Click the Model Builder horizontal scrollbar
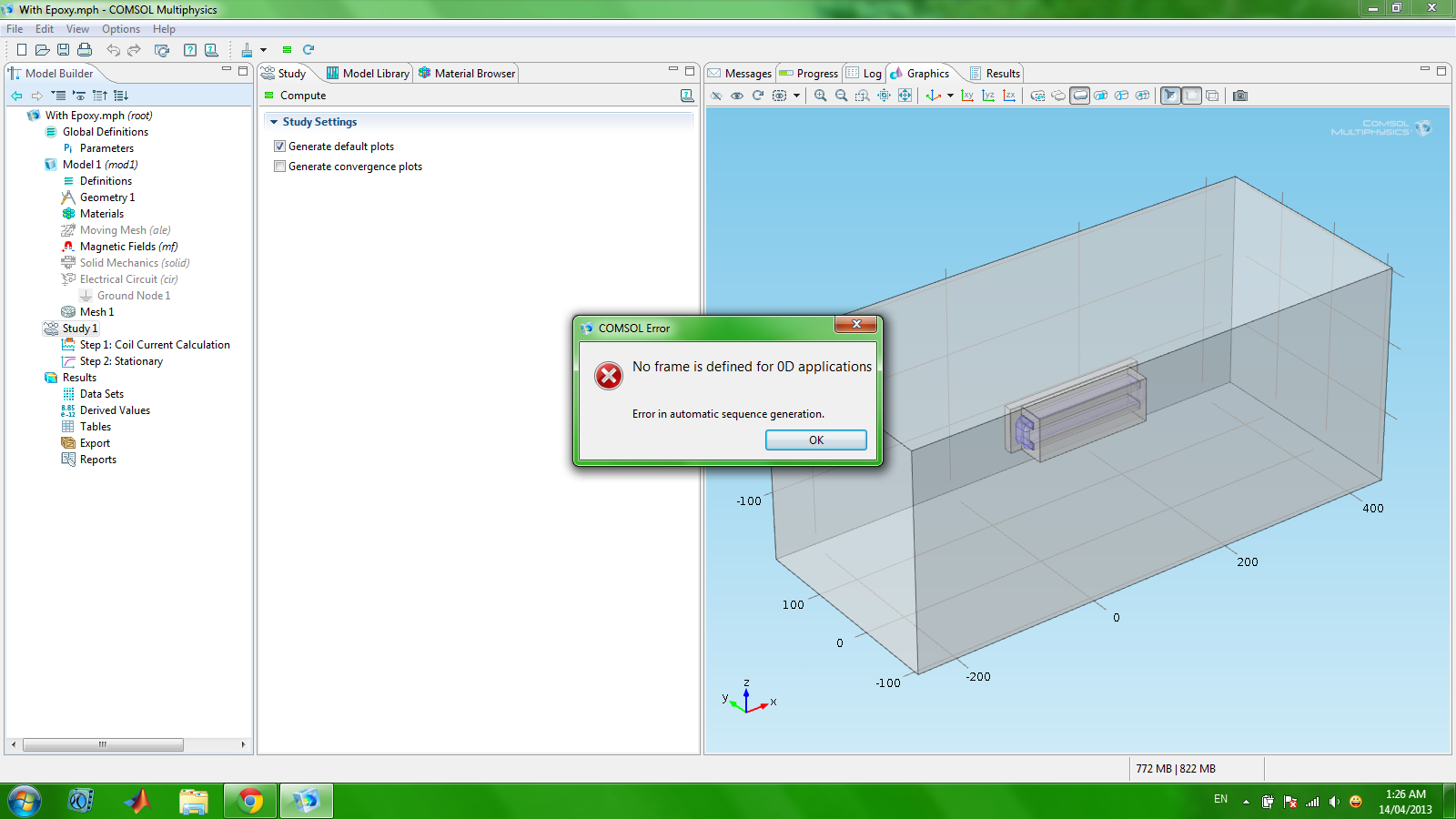Screen dimensions: 1456x819 click(103, 744)
